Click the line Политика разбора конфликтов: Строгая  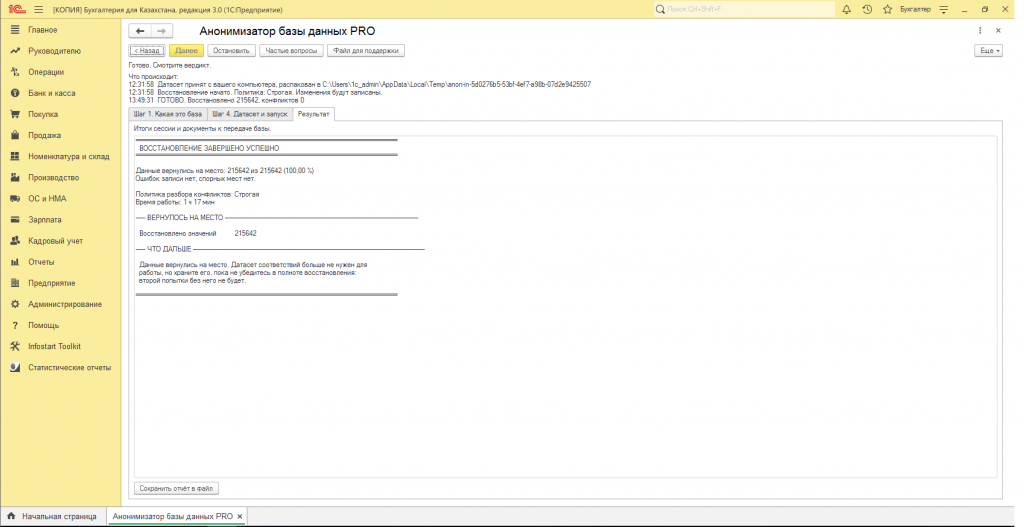(197, 195)
